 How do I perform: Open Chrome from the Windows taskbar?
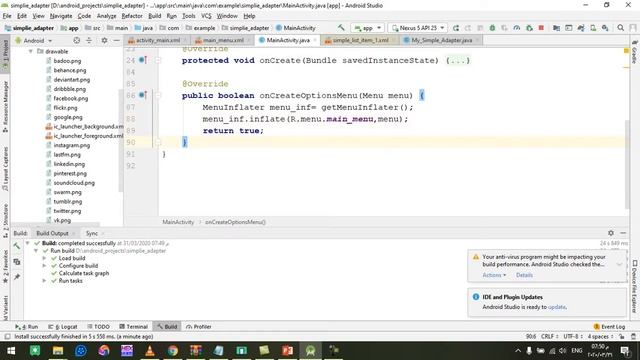(x=173, y=351)
